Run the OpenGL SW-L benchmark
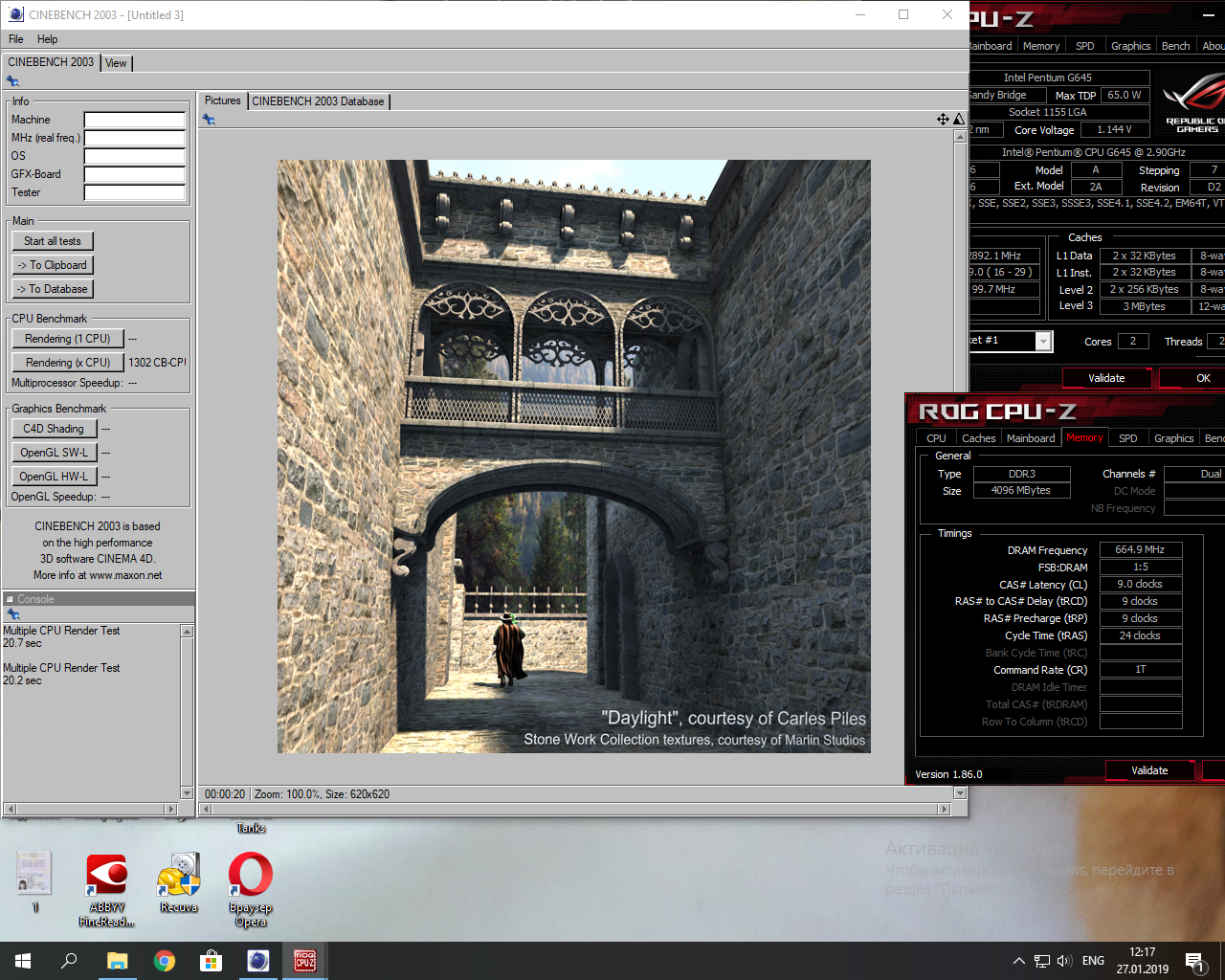 [x=54, y=453]
